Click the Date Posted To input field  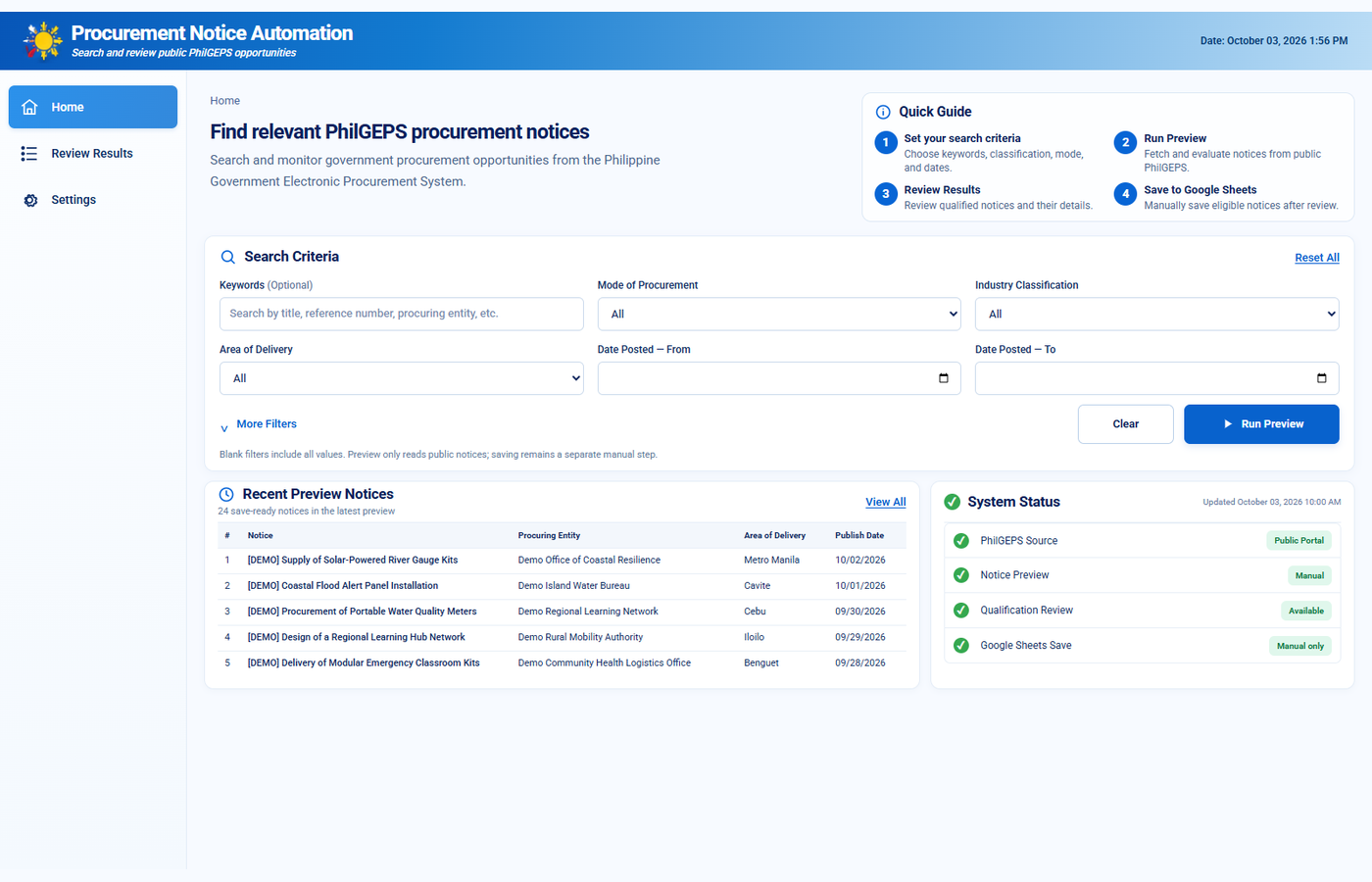coord(1156,378)
